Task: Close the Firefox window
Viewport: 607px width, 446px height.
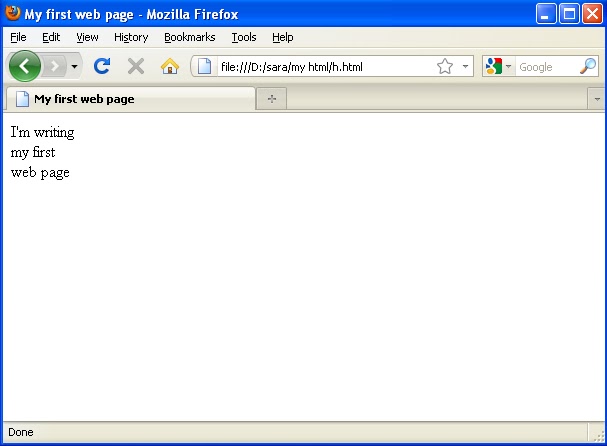Action: pos(592,14)
